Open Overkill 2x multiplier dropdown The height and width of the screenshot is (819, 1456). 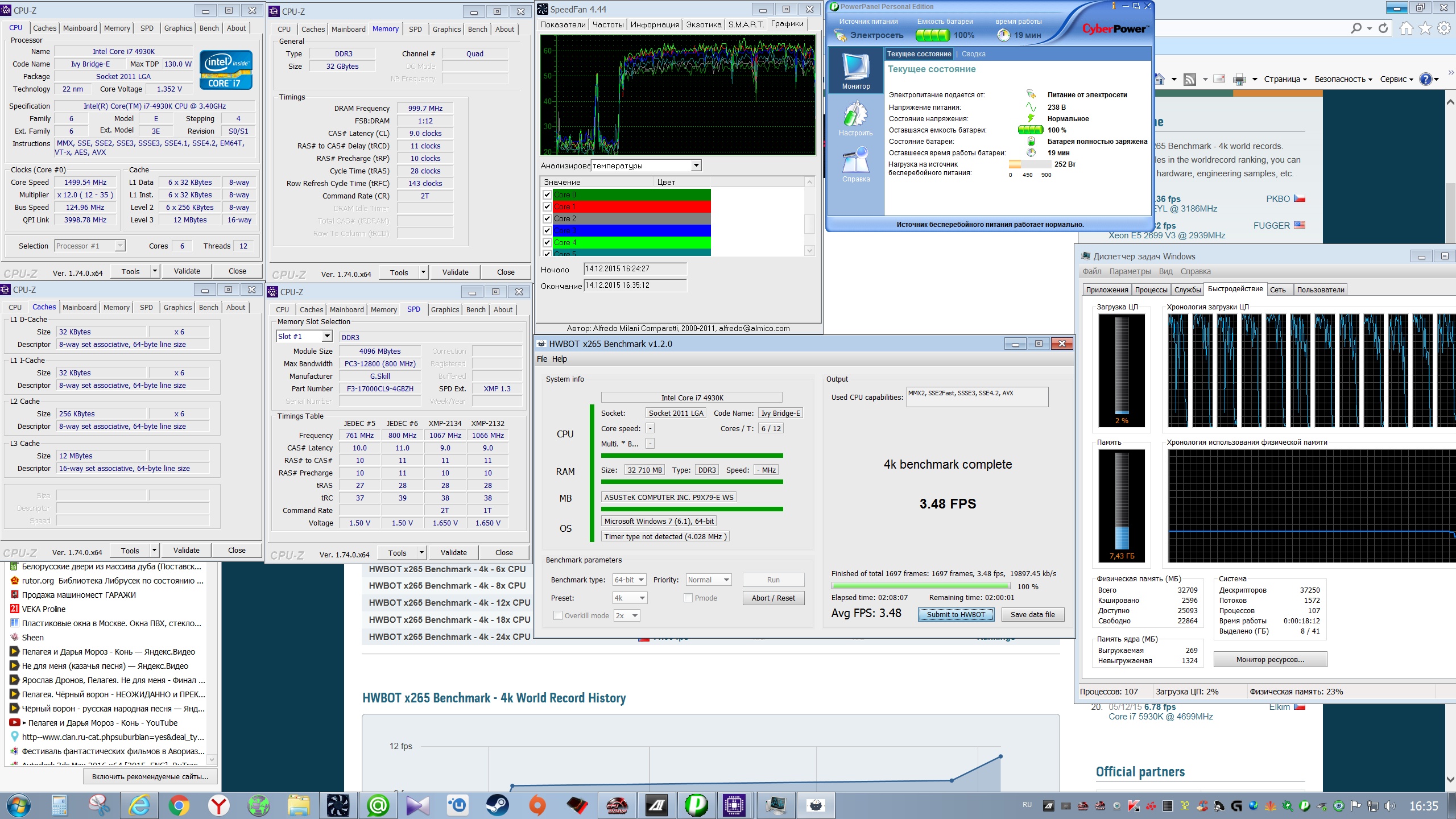[627, 615]
